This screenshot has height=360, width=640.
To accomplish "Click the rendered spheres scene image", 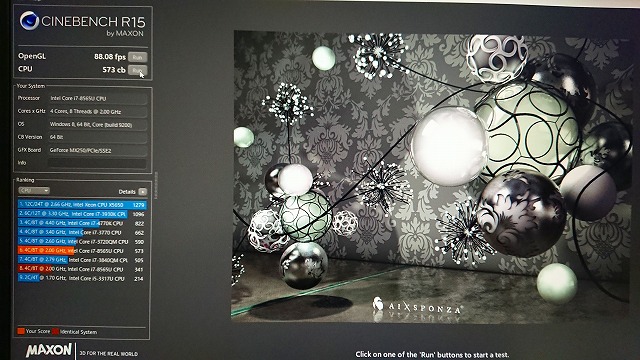I will click(431, 176).
